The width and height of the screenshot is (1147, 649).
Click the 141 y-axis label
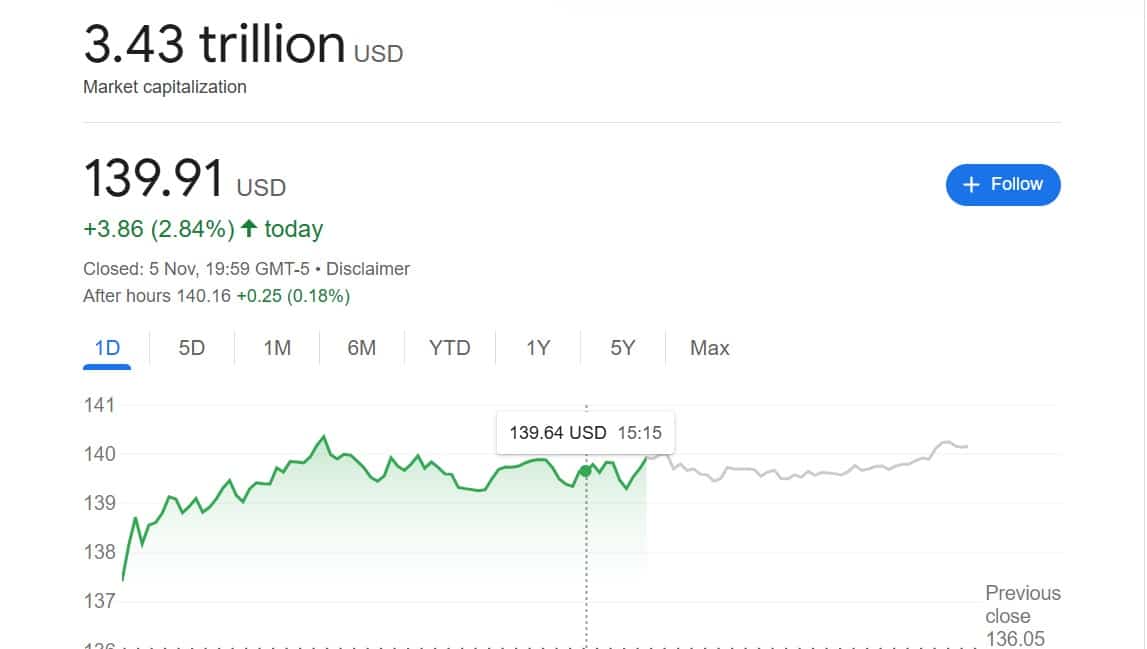tap(99, 405)
